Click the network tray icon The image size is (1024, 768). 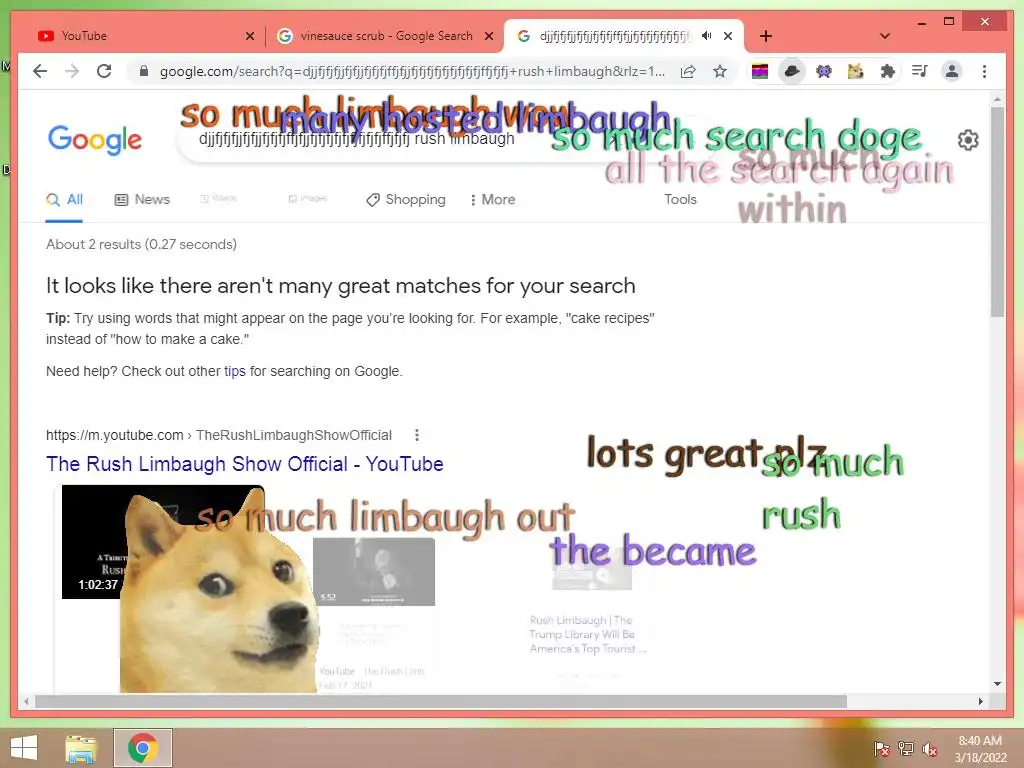point(906,748)
